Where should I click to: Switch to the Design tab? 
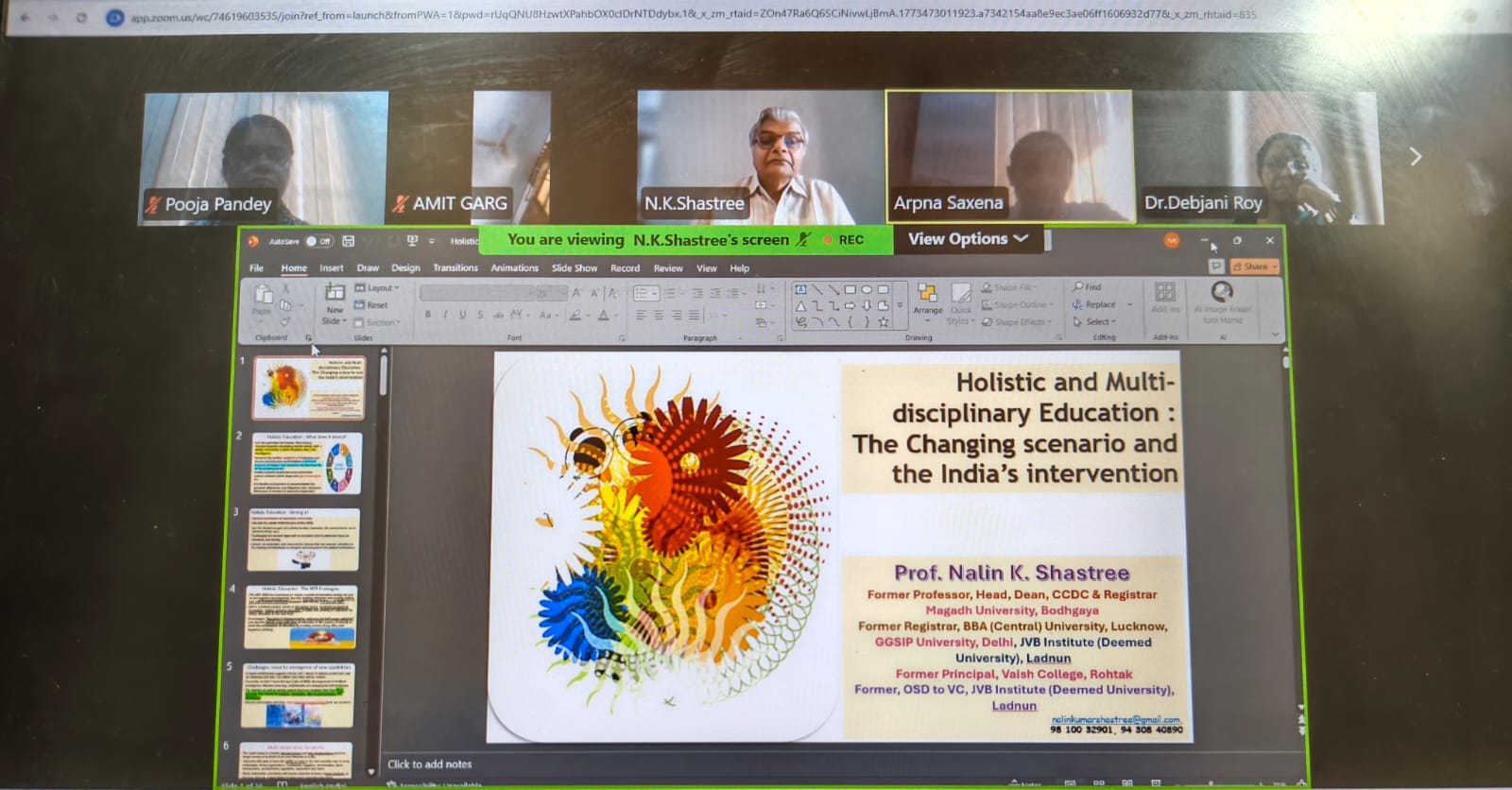405,268
